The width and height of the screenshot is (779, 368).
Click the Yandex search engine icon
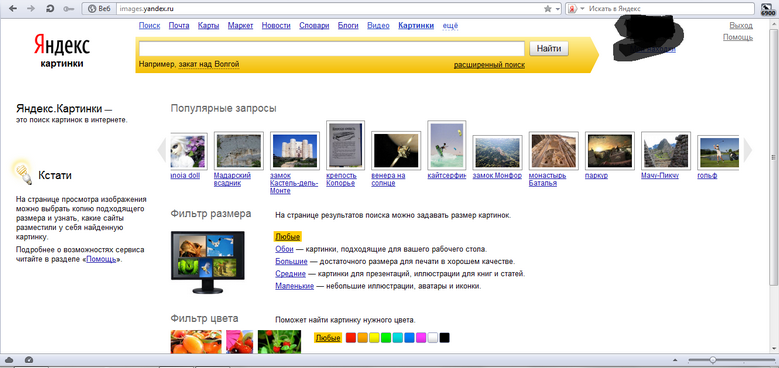click(573, 8)
